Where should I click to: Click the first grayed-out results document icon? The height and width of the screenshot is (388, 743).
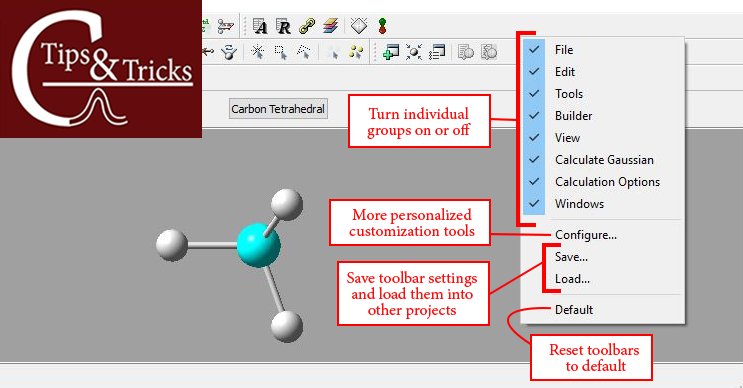click(x=466, y=52)
